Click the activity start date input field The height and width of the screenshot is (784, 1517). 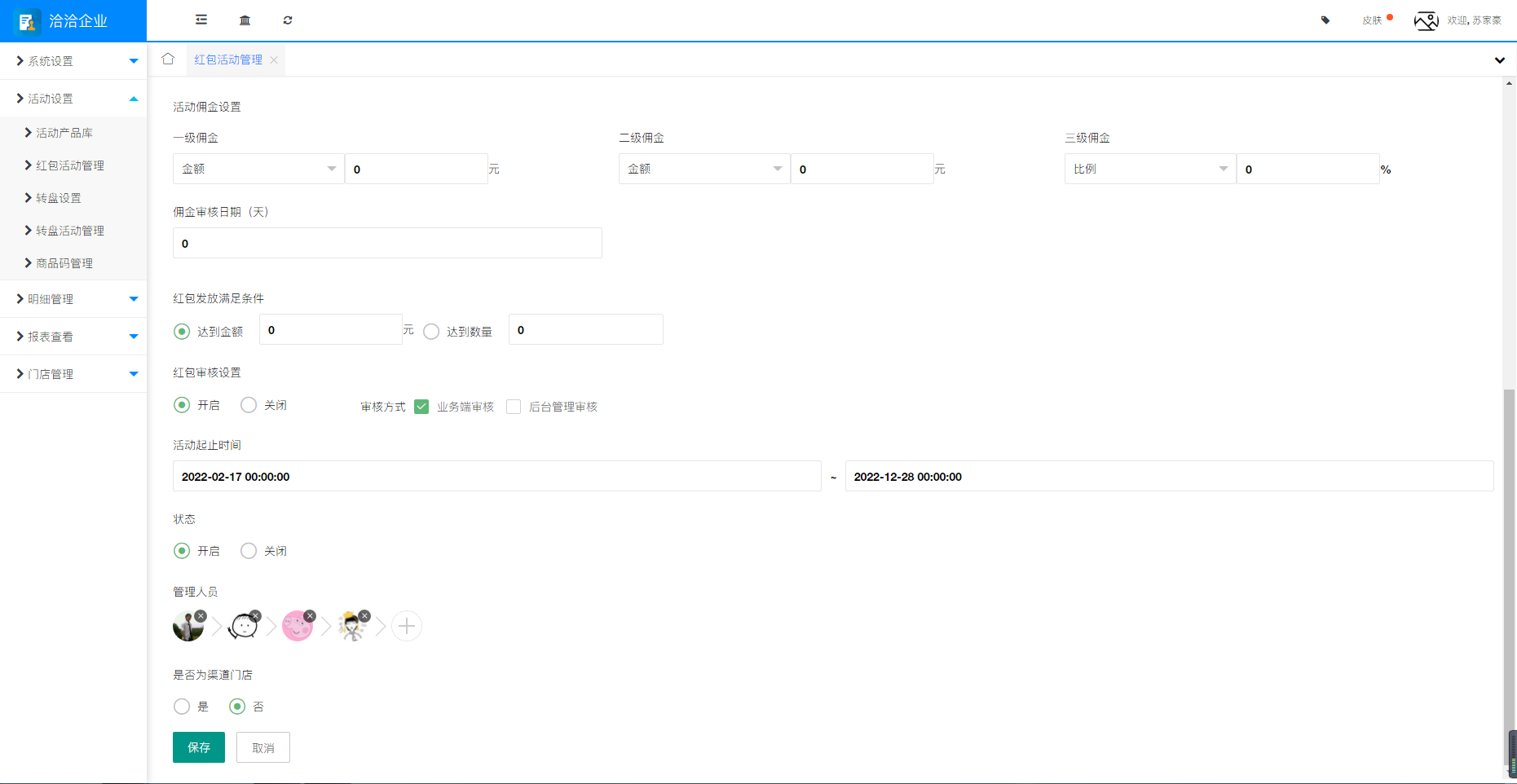point(496,476)
